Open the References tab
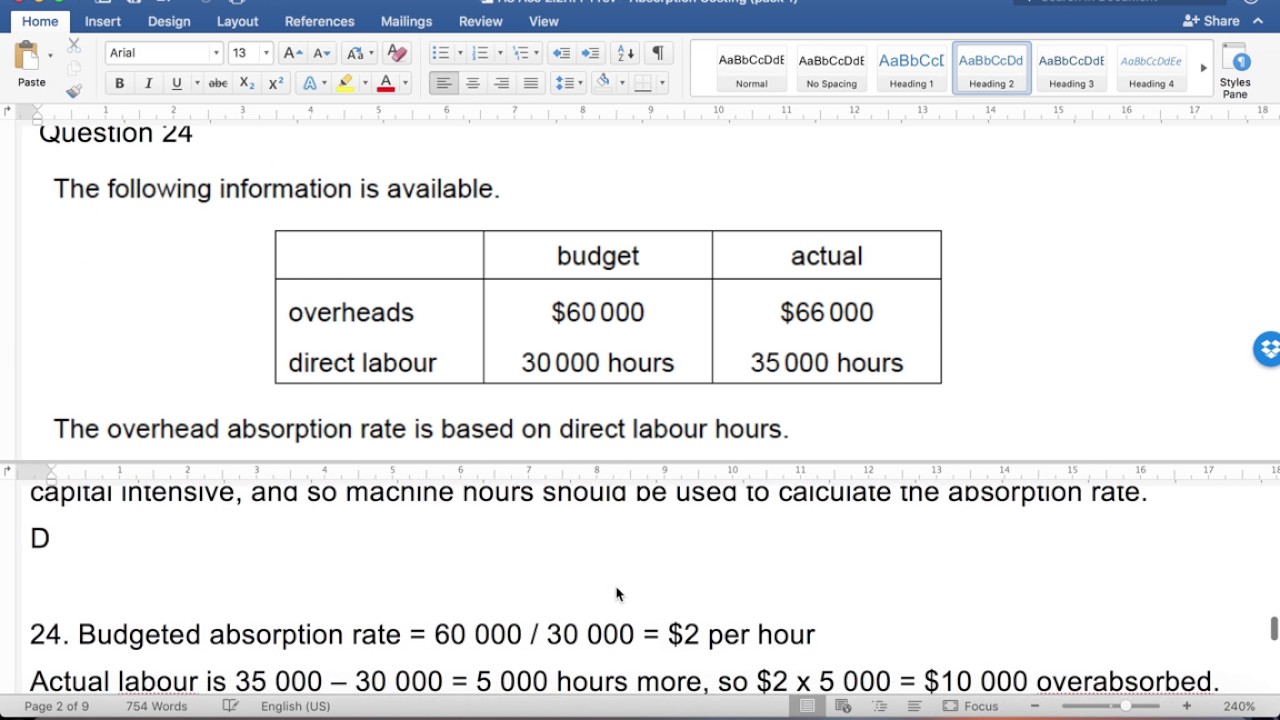The height and width of the screenshot is (720, 1280). (x=319, y=21)
